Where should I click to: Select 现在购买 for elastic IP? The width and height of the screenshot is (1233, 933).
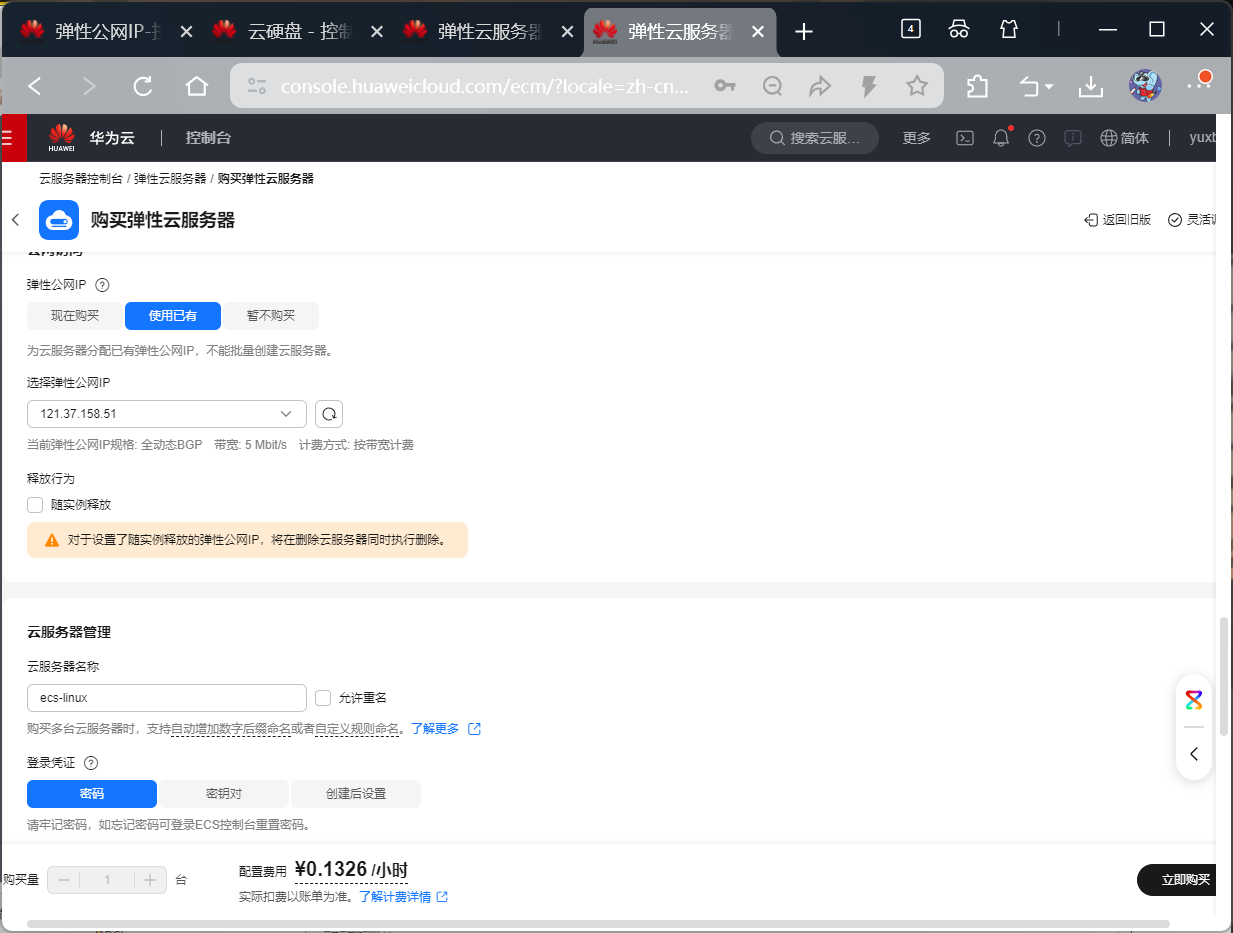pos(76,316)
